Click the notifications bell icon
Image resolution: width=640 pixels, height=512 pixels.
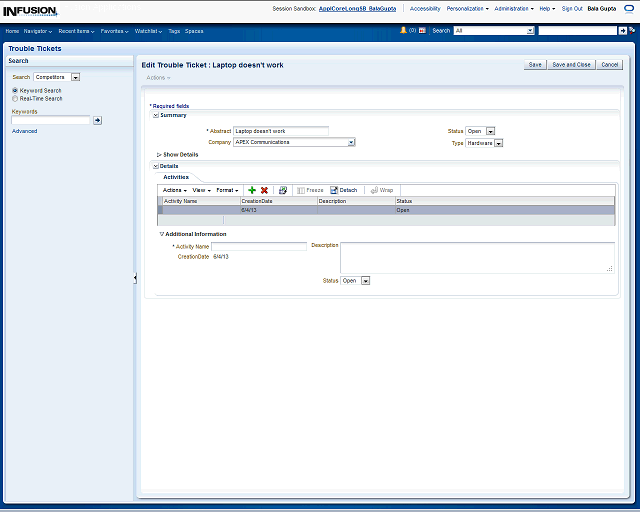[404, 31]
